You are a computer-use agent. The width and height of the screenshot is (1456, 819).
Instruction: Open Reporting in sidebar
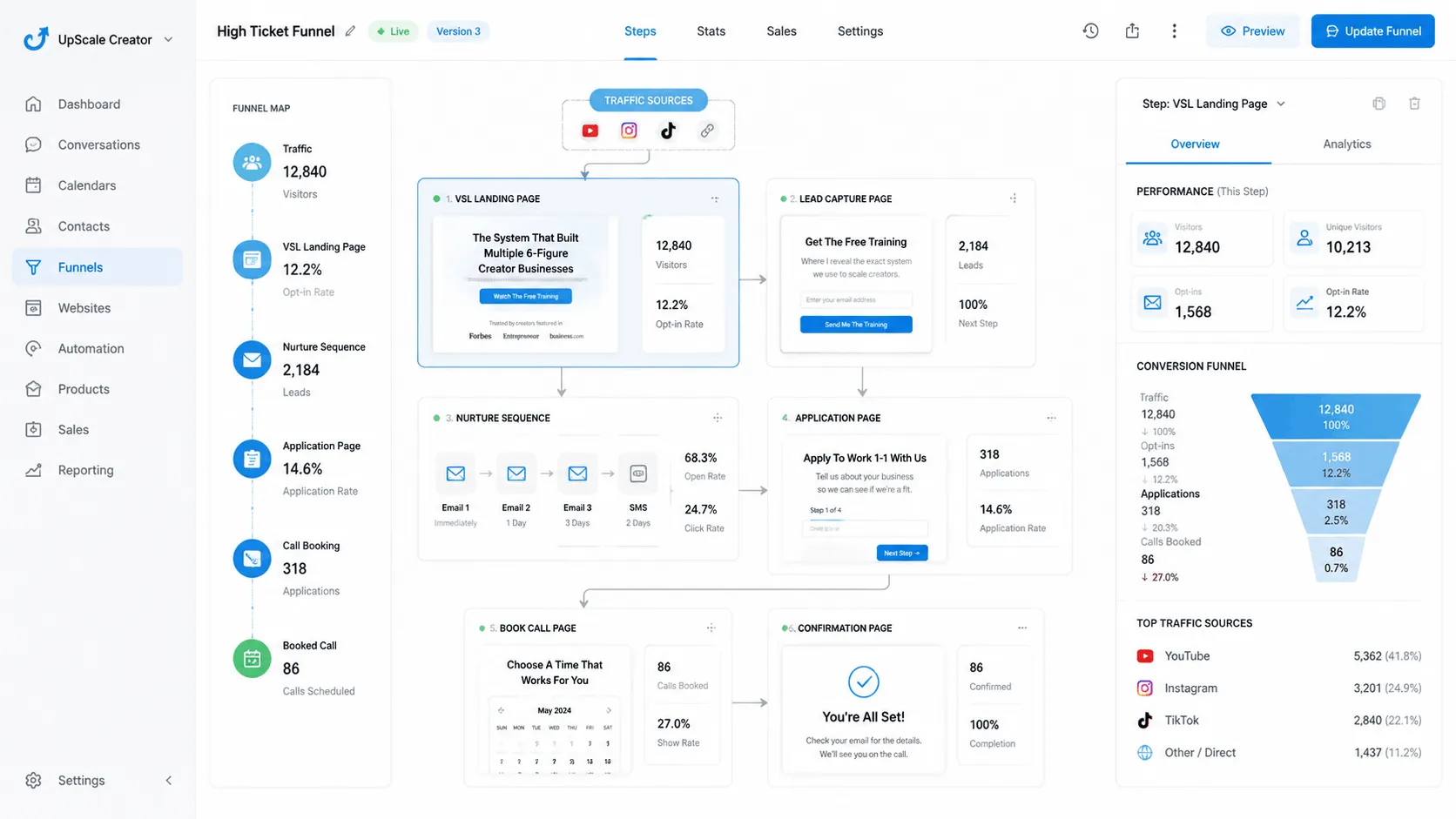coord(98,470)
